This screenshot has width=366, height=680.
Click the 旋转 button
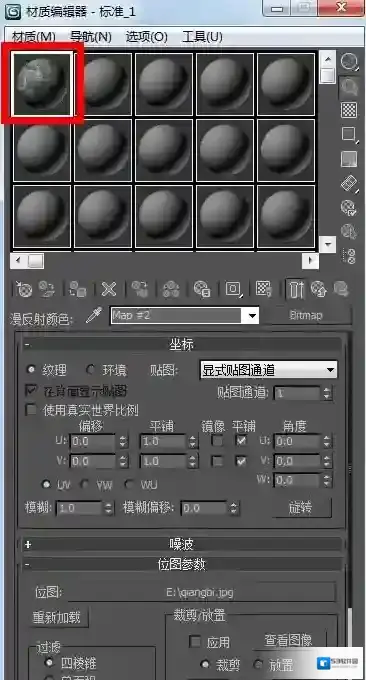301,508
